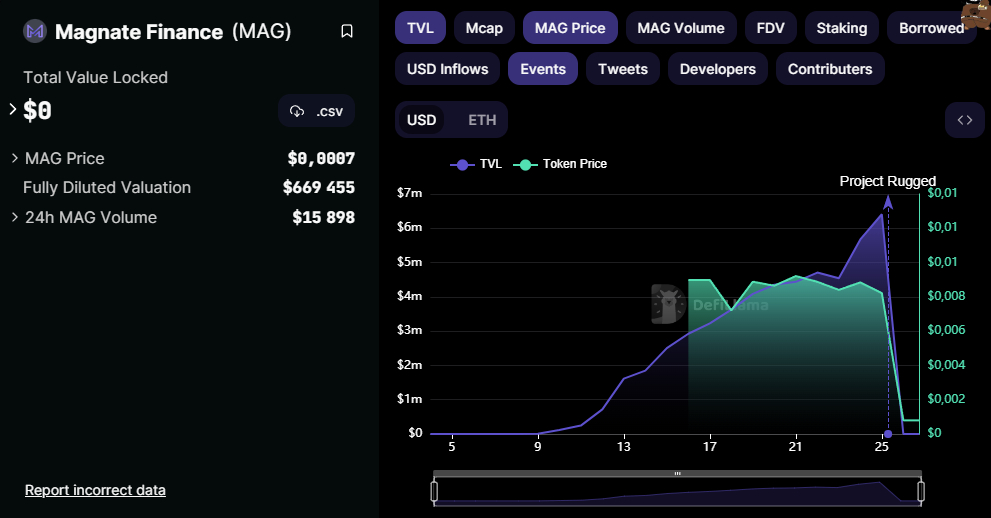This screenshot has width=991, height=518.
Task: Click the Magnate Finance logo icon
Action: point(35,31)
